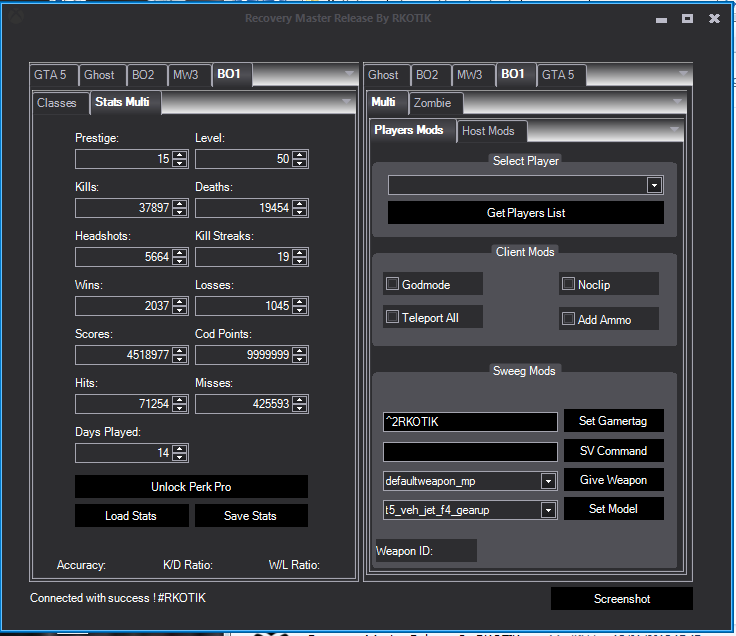Click the Xbox logo icon in title bar
This screenshot has height=636, width=736.
pos(17,17)
